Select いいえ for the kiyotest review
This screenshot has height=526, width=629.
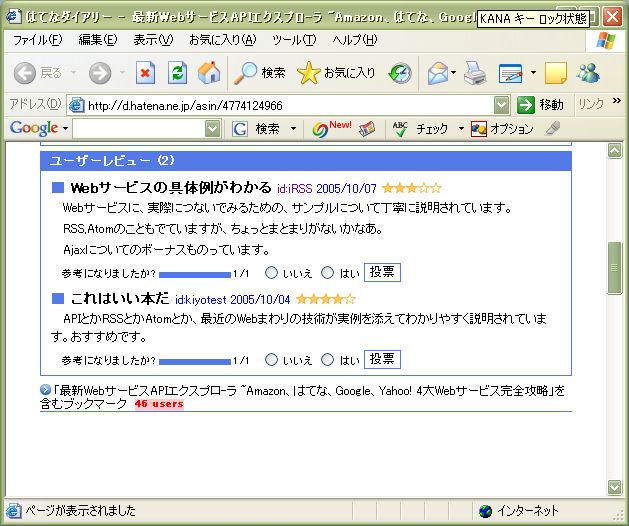(x=272, y=359)
